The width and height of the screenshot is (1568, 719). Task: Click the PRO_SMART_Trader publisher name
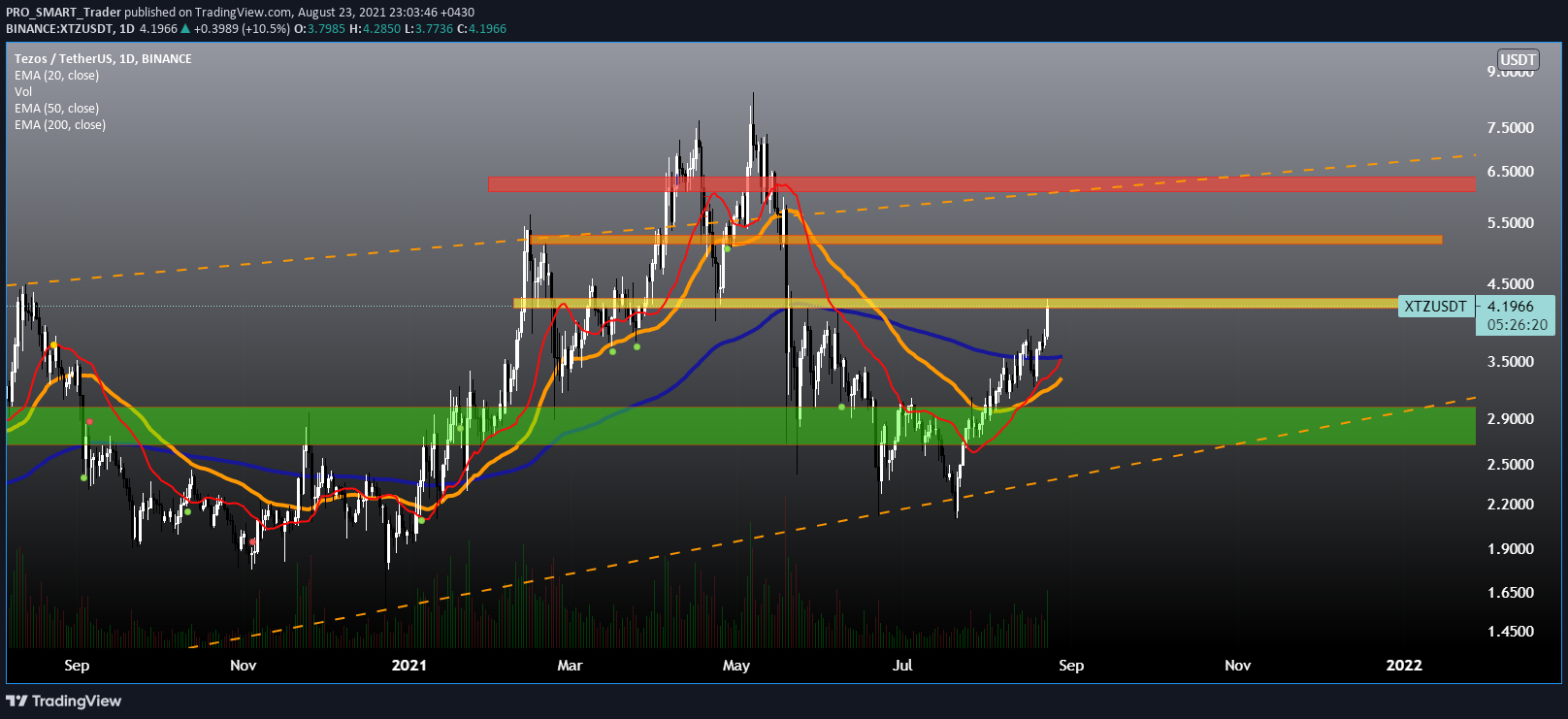[64, 13]
